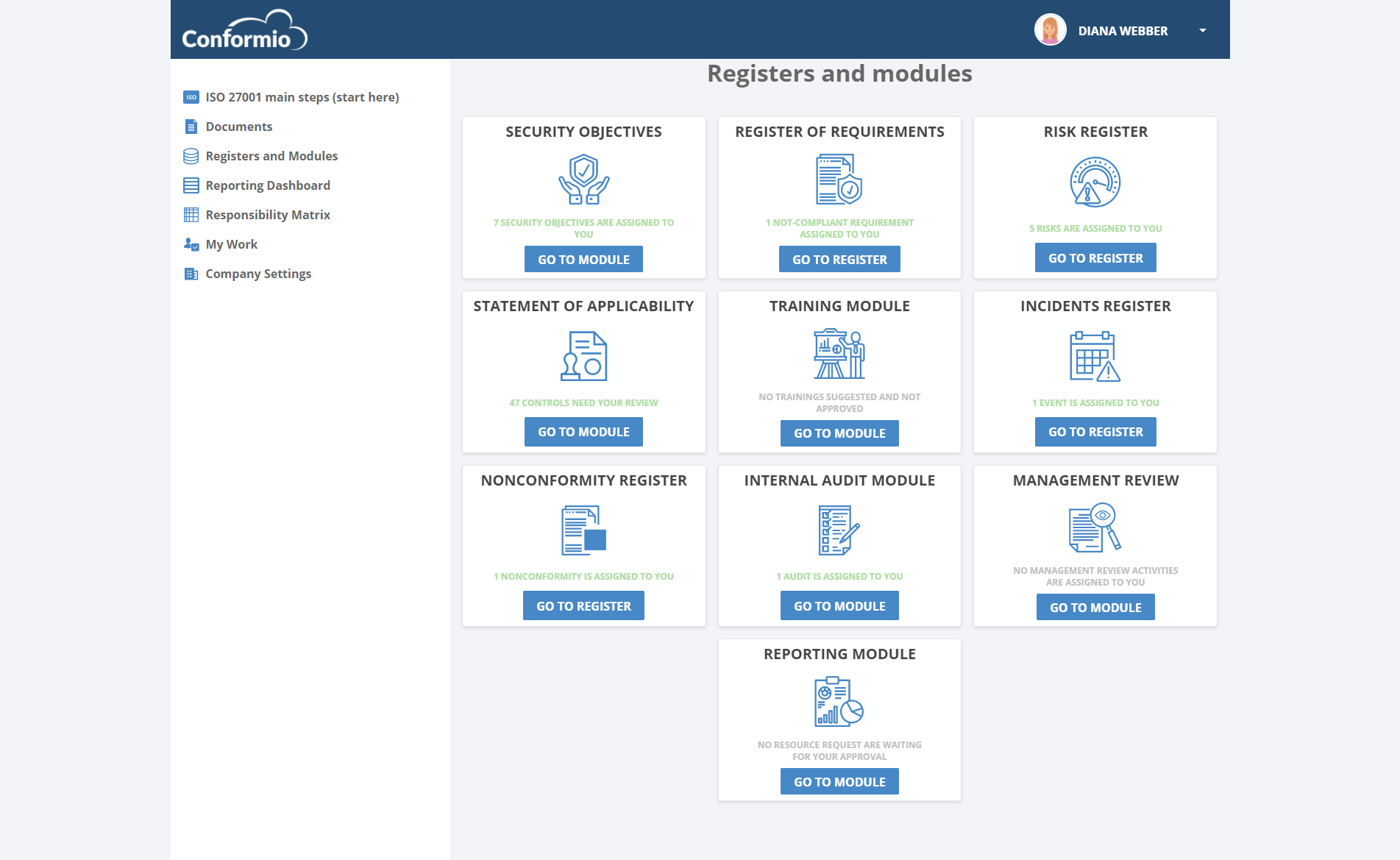The height and width of the screenshot is (860, 1400).
Task: Click the Register of Requirements document icon
Action: (x=839, y=180)
